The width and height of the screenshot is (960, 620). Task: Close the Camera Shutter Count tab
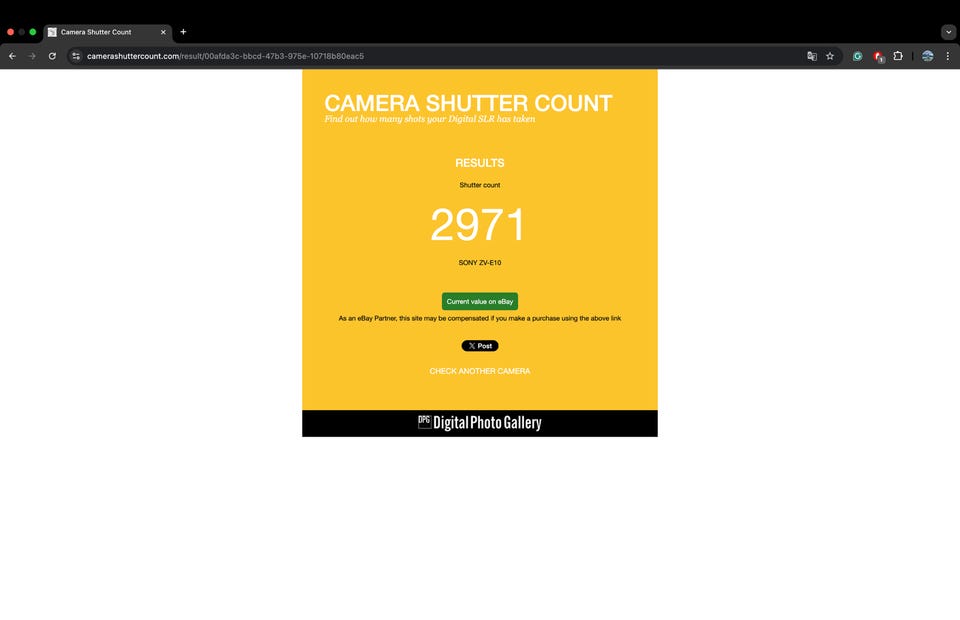pos(163,32)
